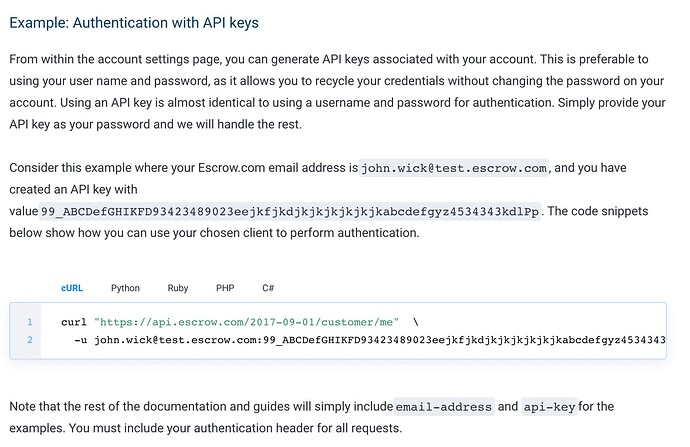Open the Ruby code tab

[178, 288]
